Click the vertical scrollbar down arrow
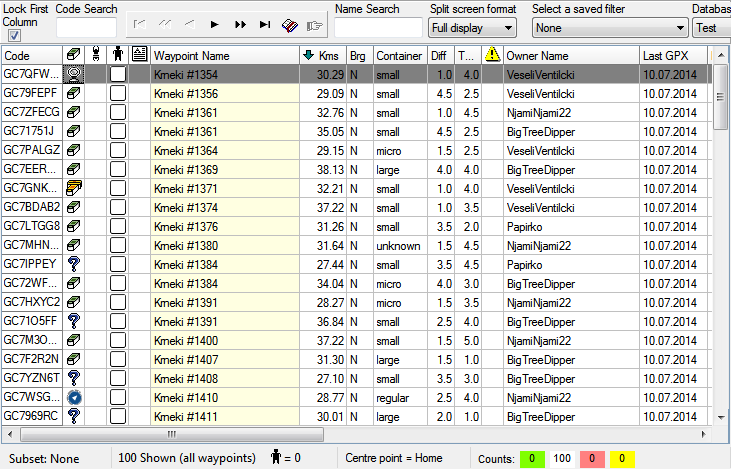Viewport: 731px width, 469px height. [x=721, y=418]
